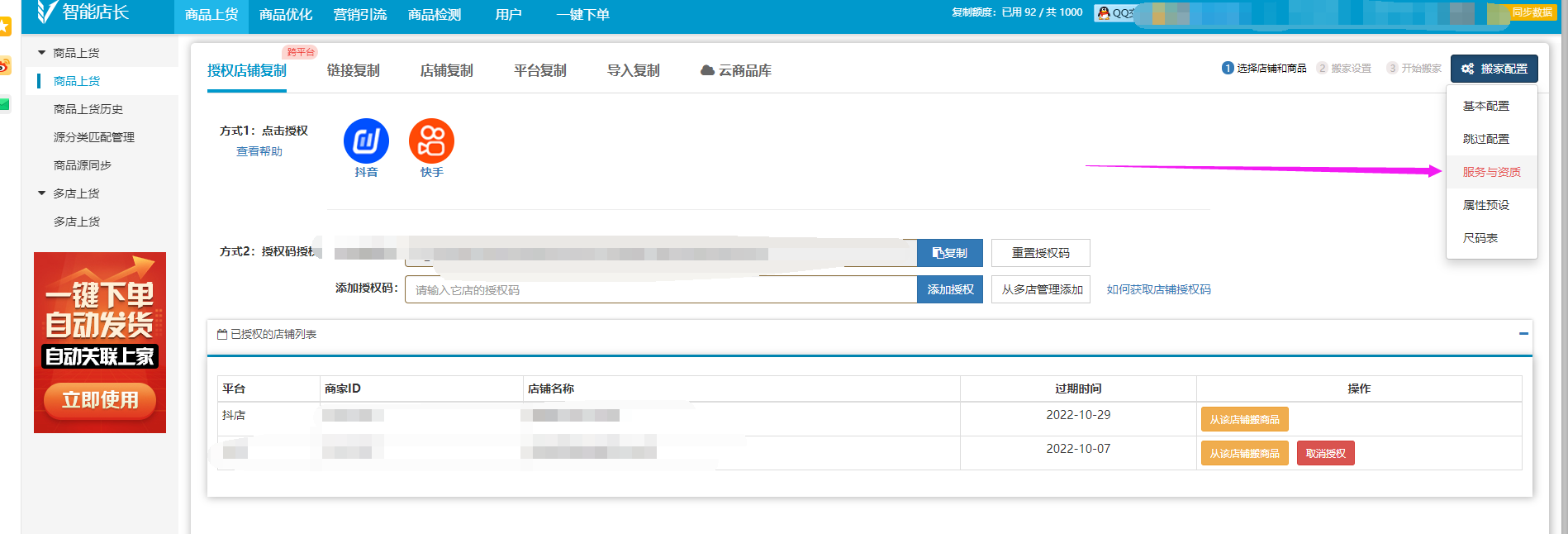Viewport: 1568px width, 534px height.
Task: Select 服务与资质 from the dropdown menu
Action: pyautogui.click(x=1491, y=172)
